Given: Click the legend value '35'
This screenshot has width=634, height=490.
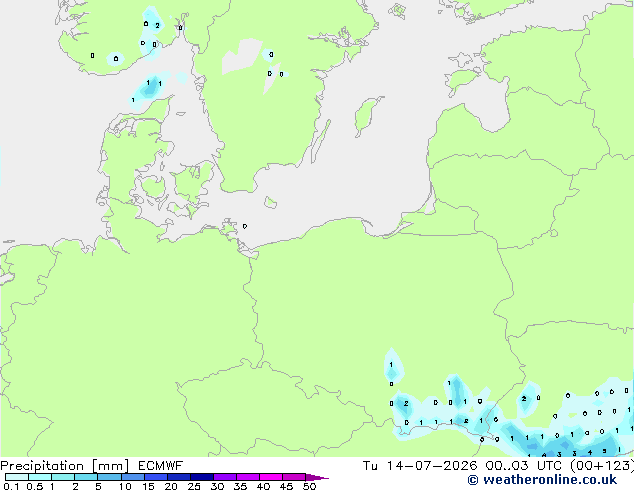Looking at the screenshot, I should click(x=240, y=486).
